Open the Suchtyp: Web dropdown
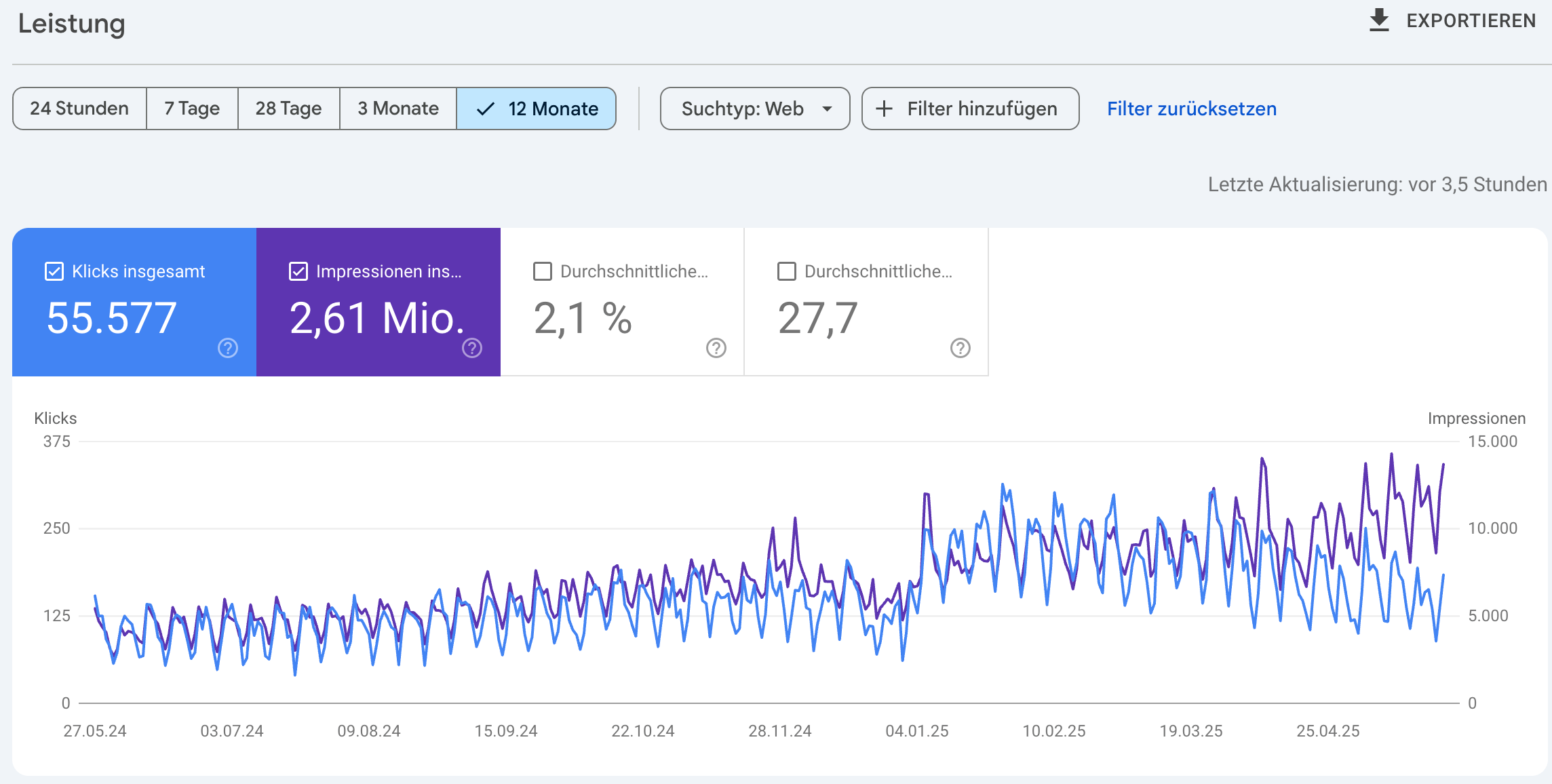The height and width of the screenshot is (784, 1552). point(755,109)
